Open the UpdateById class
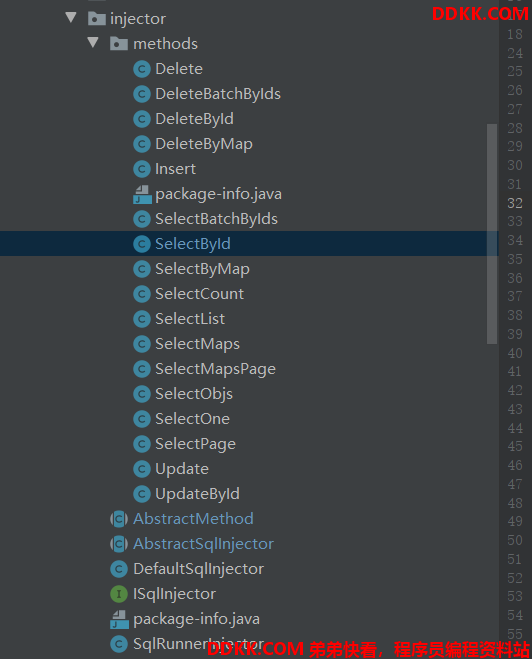Viewport: 532px width, 659px height. [197, 494]
